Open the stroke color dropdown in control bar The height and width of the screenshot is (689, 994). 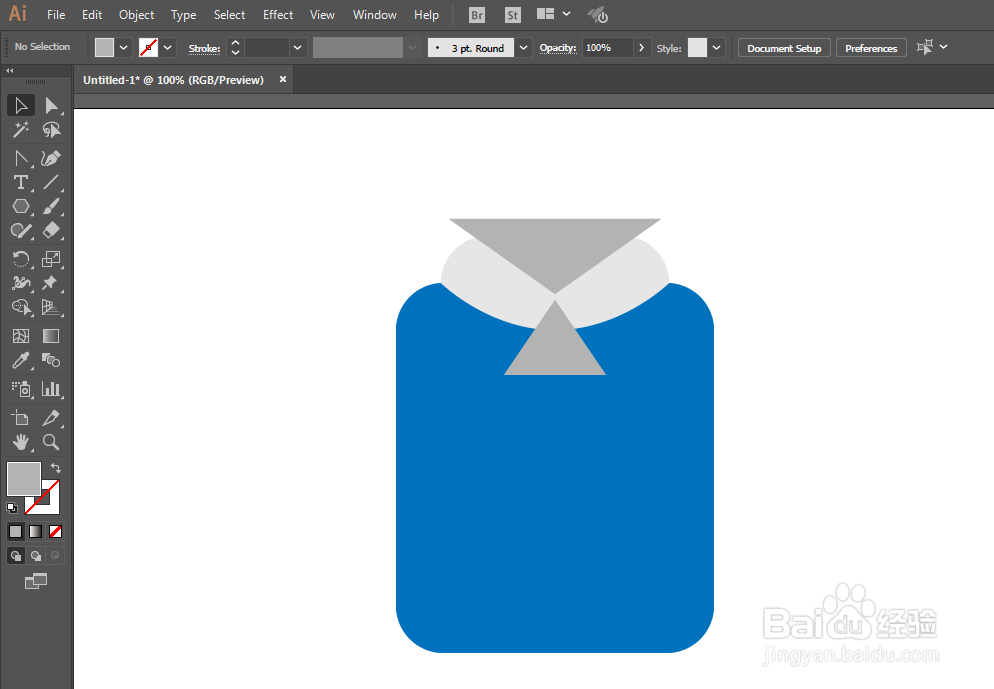pos(167,48)
